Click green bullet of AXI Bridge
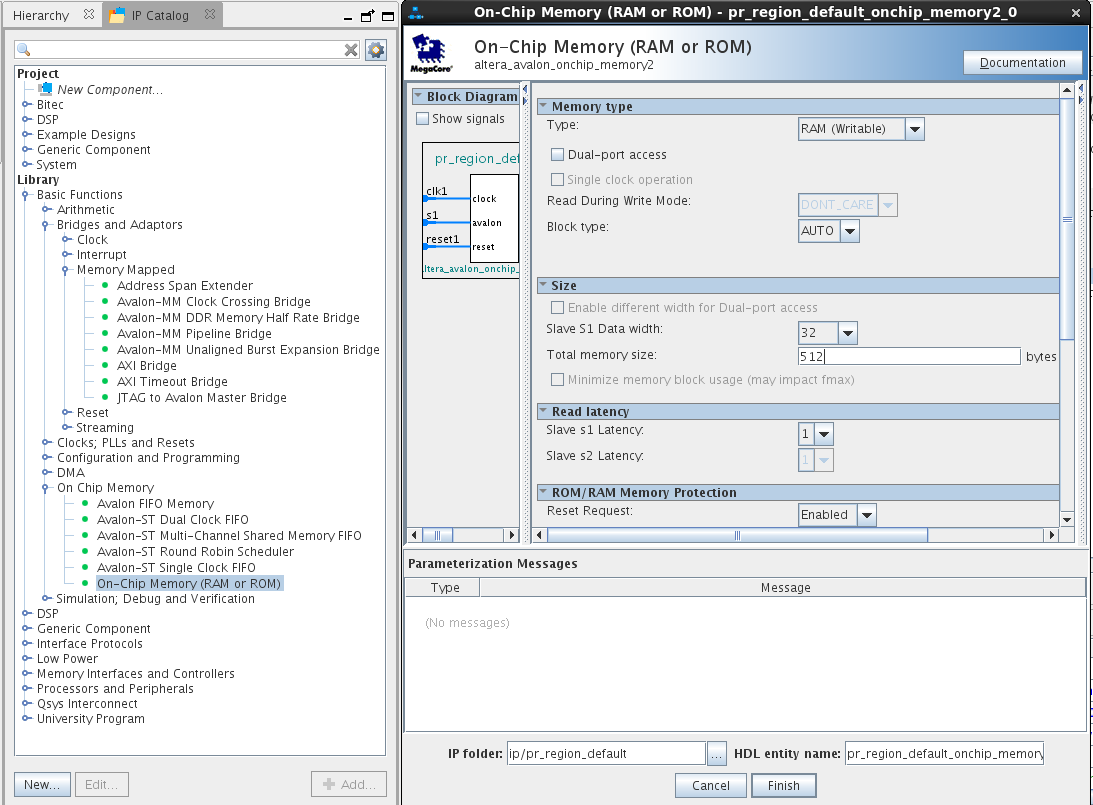Viewport: 1093px width, 805px height. click(x=105, y=365)
